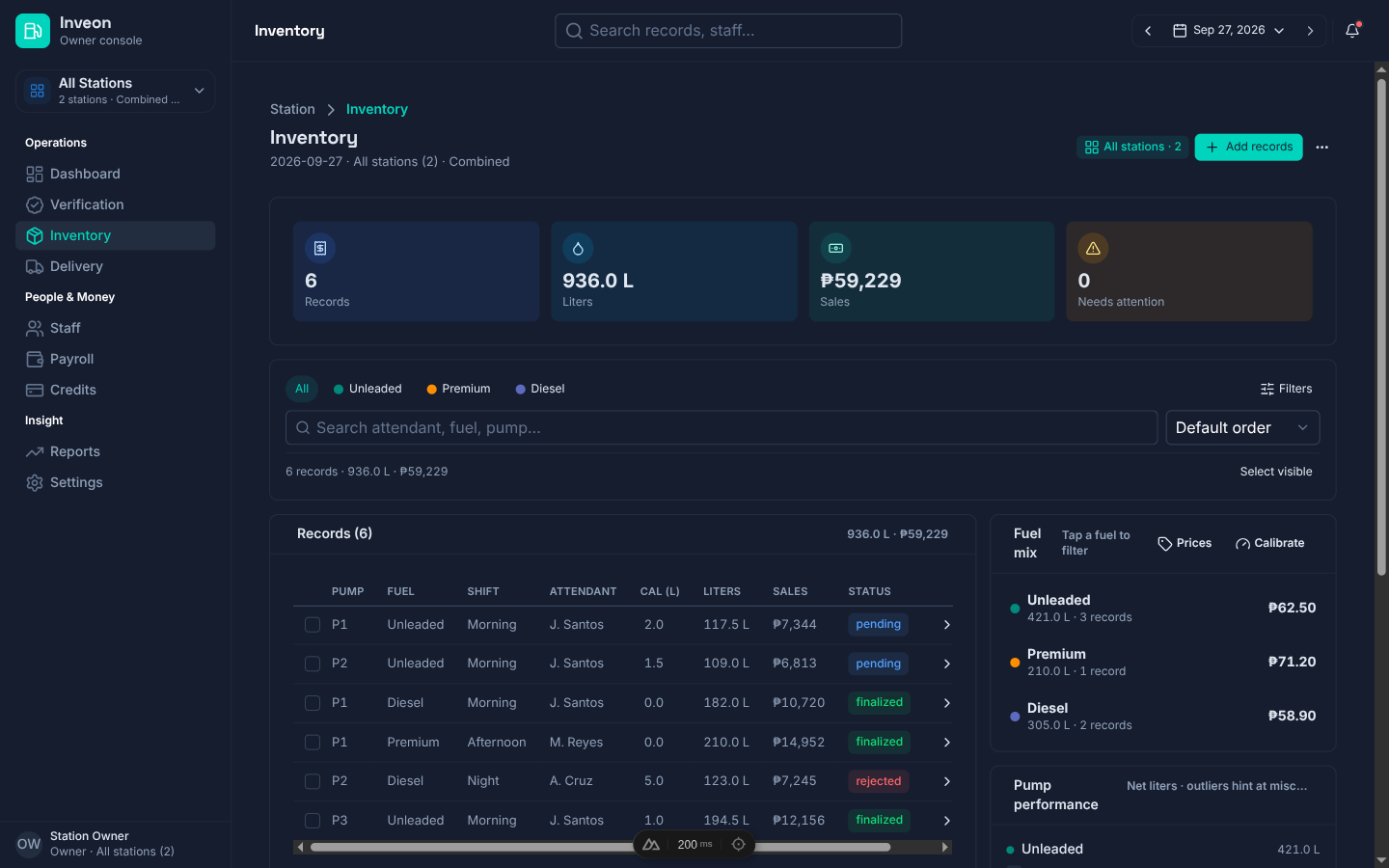Open details arrow for P1 Diesel row

[x=946, y=703]
